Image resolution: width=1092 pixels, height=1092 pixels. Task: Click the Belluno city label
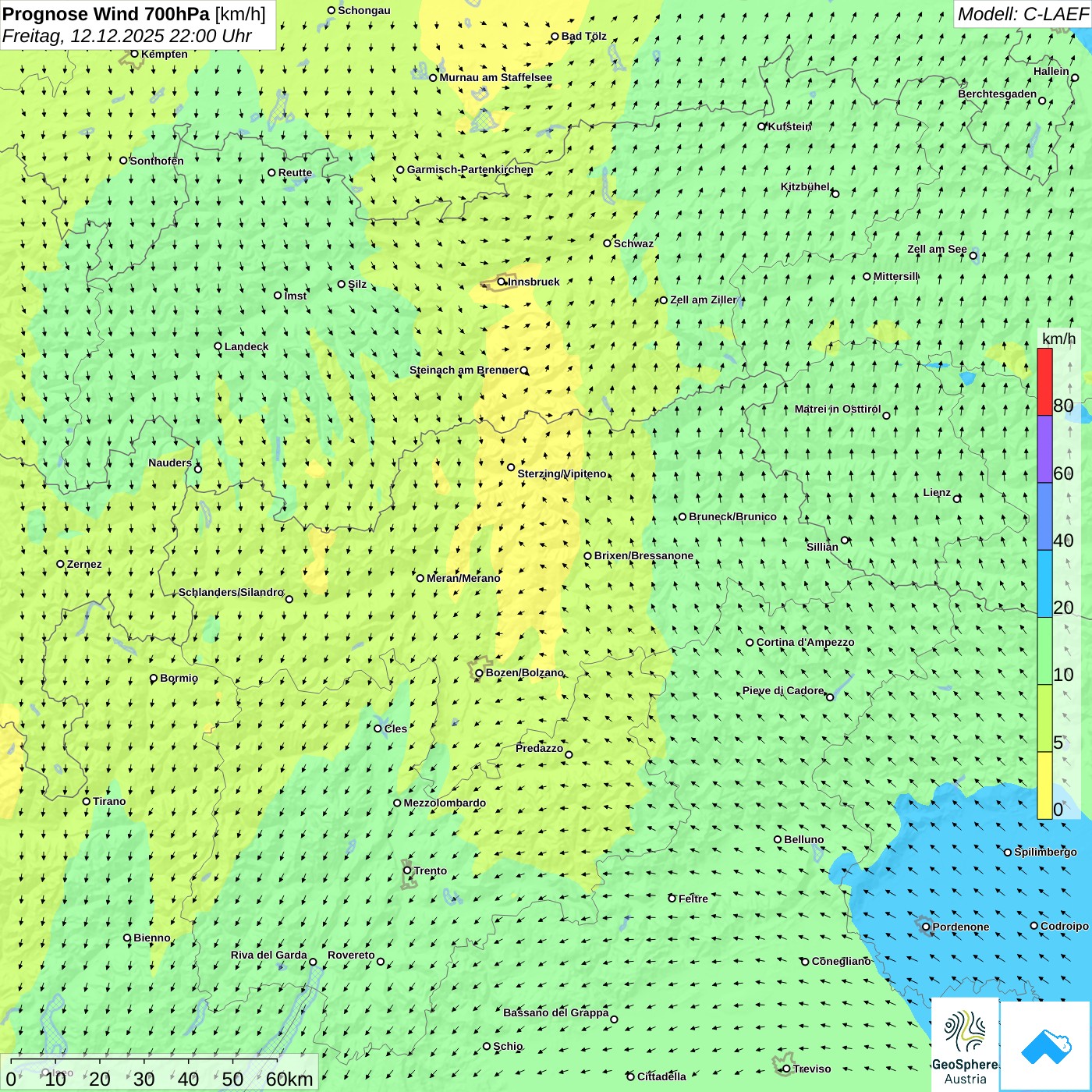[803, 840]
